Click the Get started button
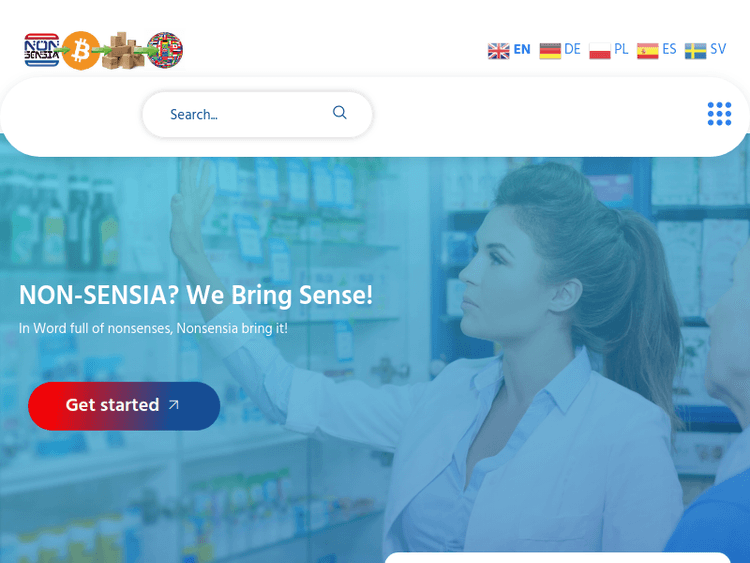 (124, 406)
